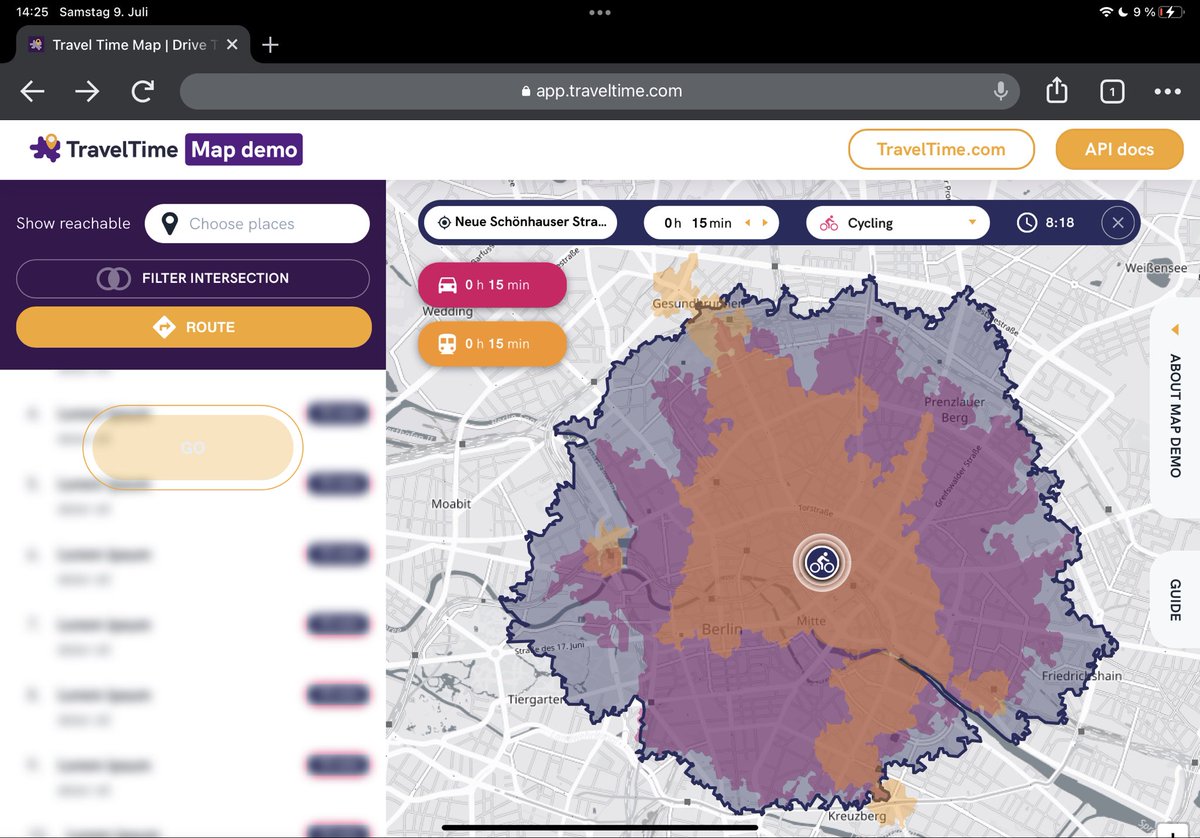Open the share sheet icon
Viewport: 1200px width, 838px height.
[1057, 90]
